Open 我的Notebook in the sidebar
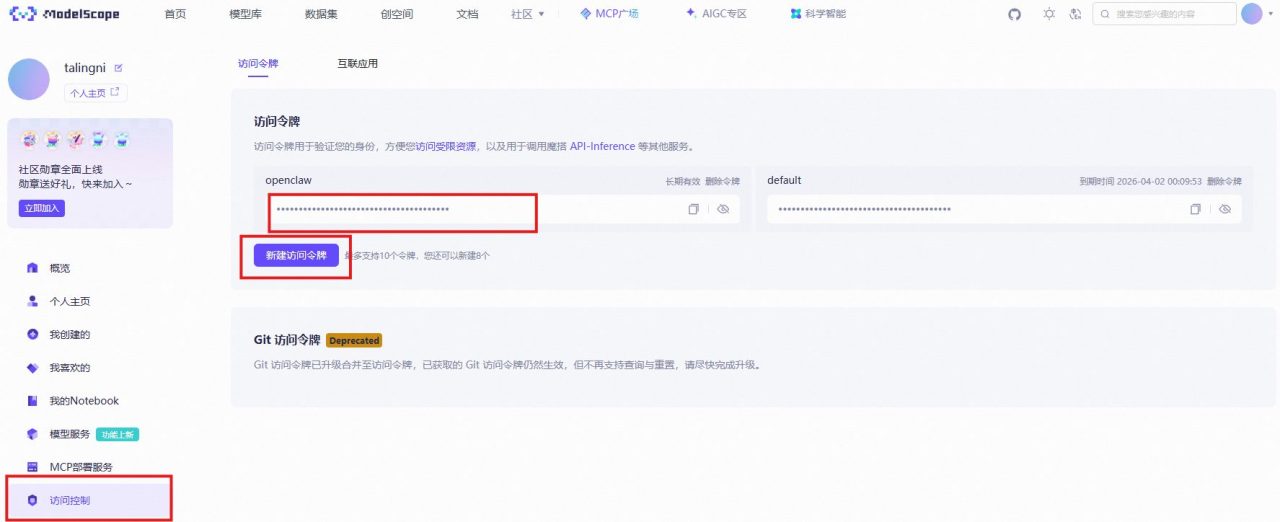 click(84, 401)
